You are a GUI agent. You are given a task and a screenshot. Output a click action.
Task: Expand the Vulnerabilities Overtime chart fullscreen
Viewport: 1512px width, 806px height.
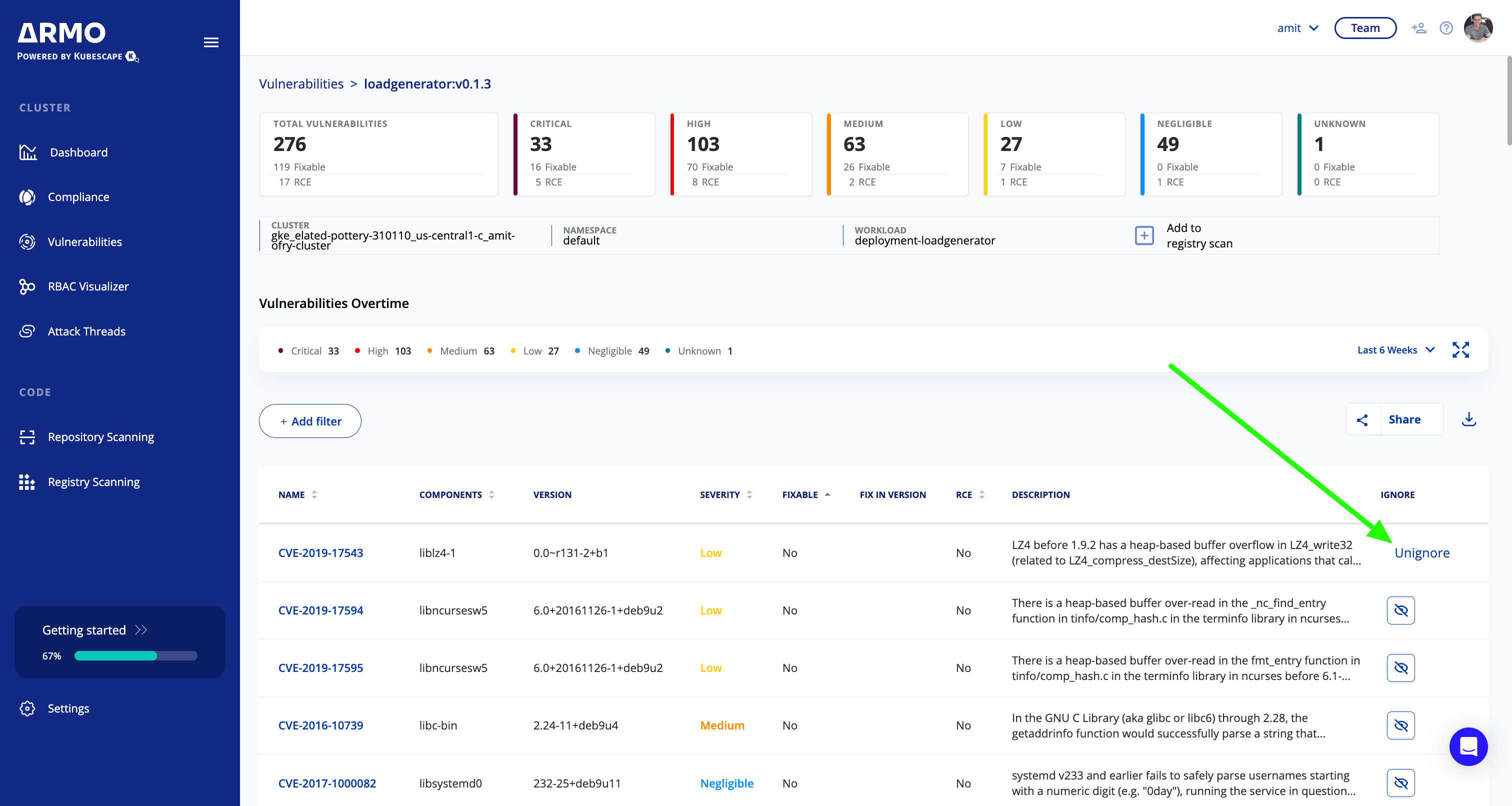pos(1460,350)
